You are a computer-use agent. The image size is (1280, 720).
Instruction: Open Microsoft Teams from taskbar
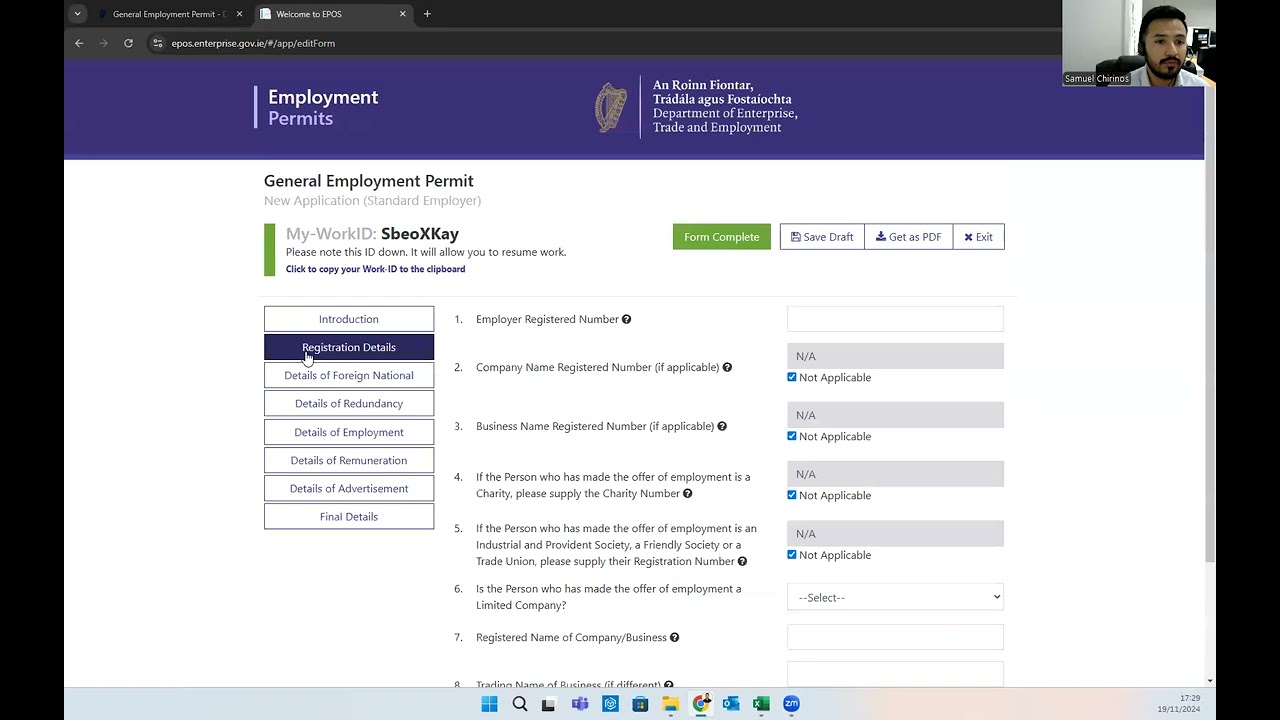[x=580, y=704]
